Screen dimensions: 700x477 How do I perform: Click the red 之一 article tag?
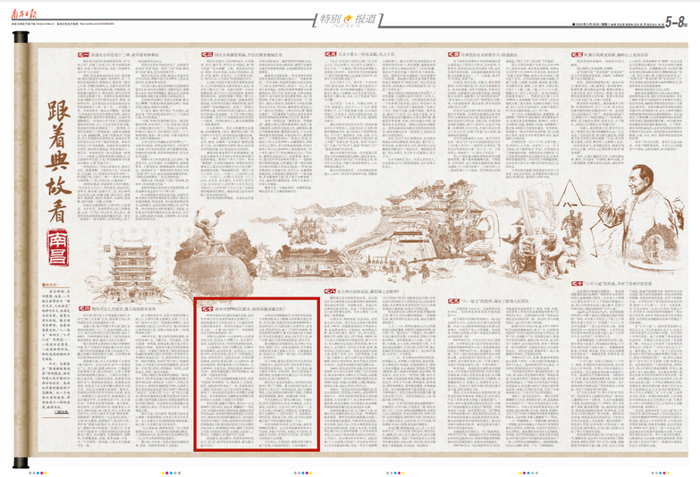83,55
